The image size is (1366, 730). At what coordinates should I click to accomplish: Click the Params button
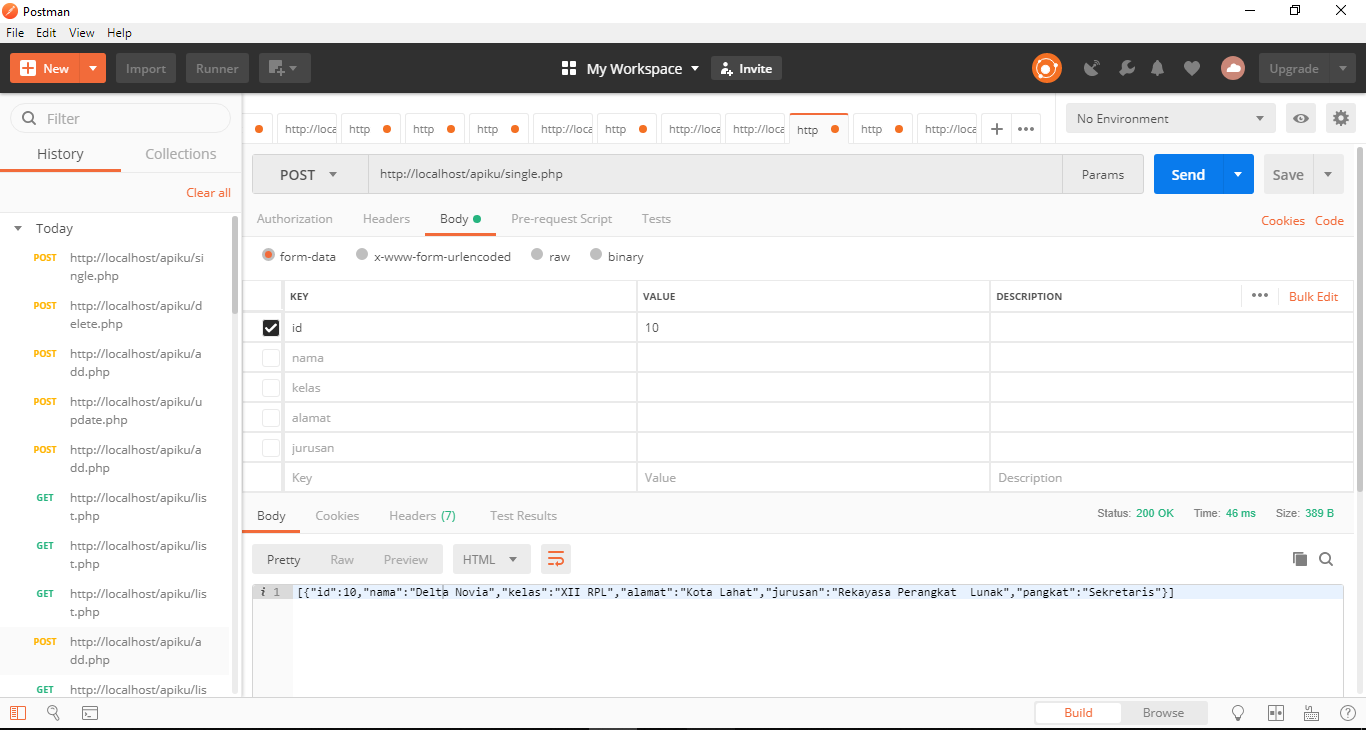(x=1103, y=174)
